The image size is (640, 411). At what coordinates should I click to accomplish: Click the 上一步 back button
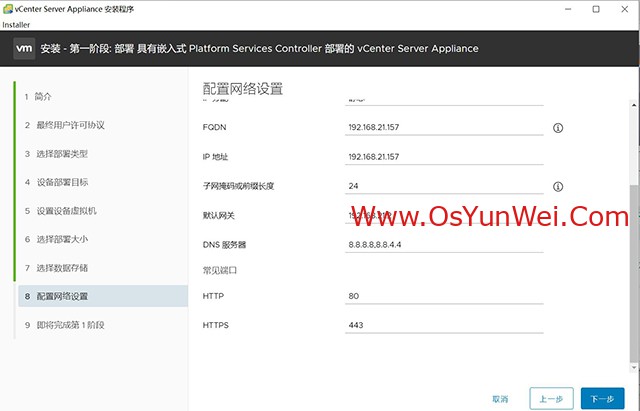coord(551,399)
